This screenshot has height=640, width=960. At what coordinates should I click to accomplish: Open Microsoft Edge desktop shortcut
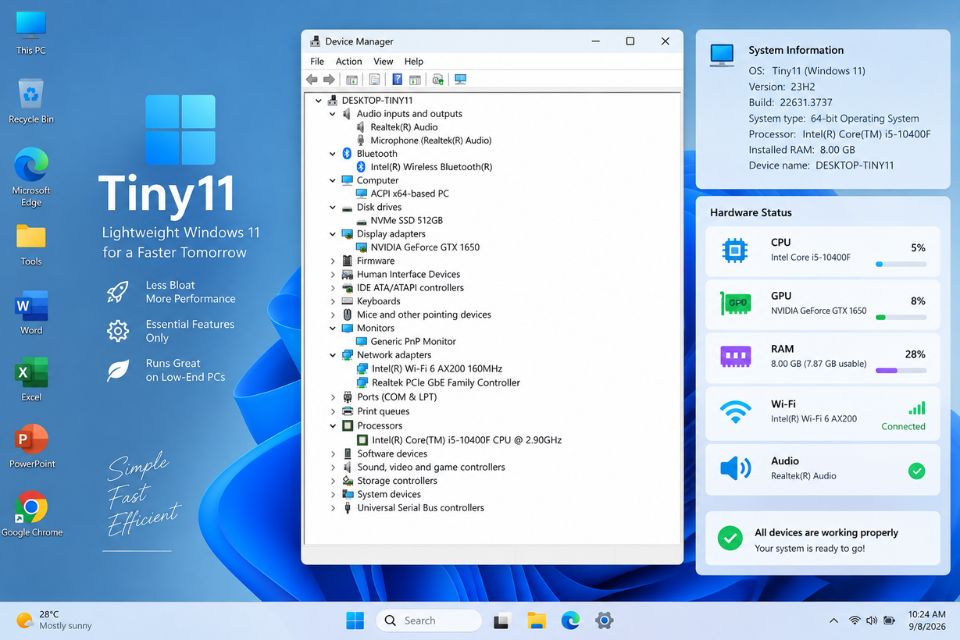coord(31,177)
